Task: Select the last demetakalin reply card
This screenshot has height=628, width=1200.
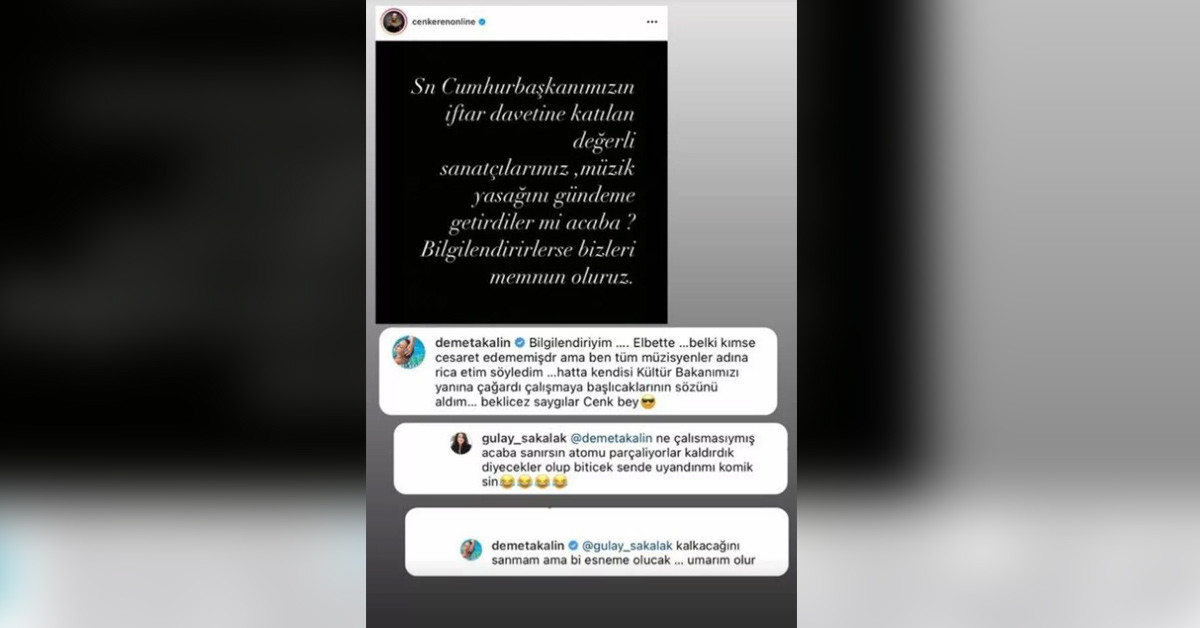Action: [597, 541]
